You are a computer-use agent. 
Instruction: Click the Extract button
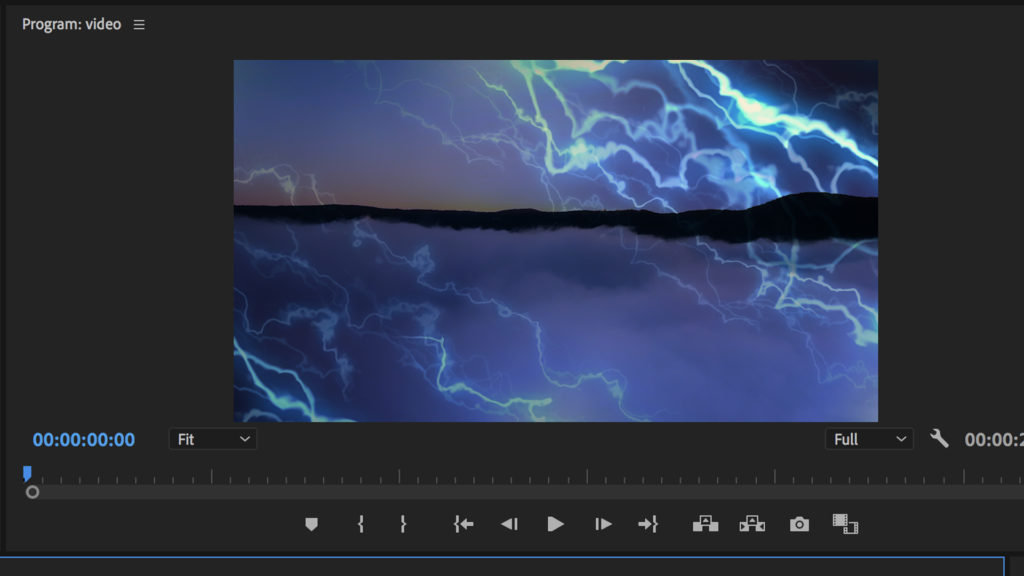coord(751,524)
